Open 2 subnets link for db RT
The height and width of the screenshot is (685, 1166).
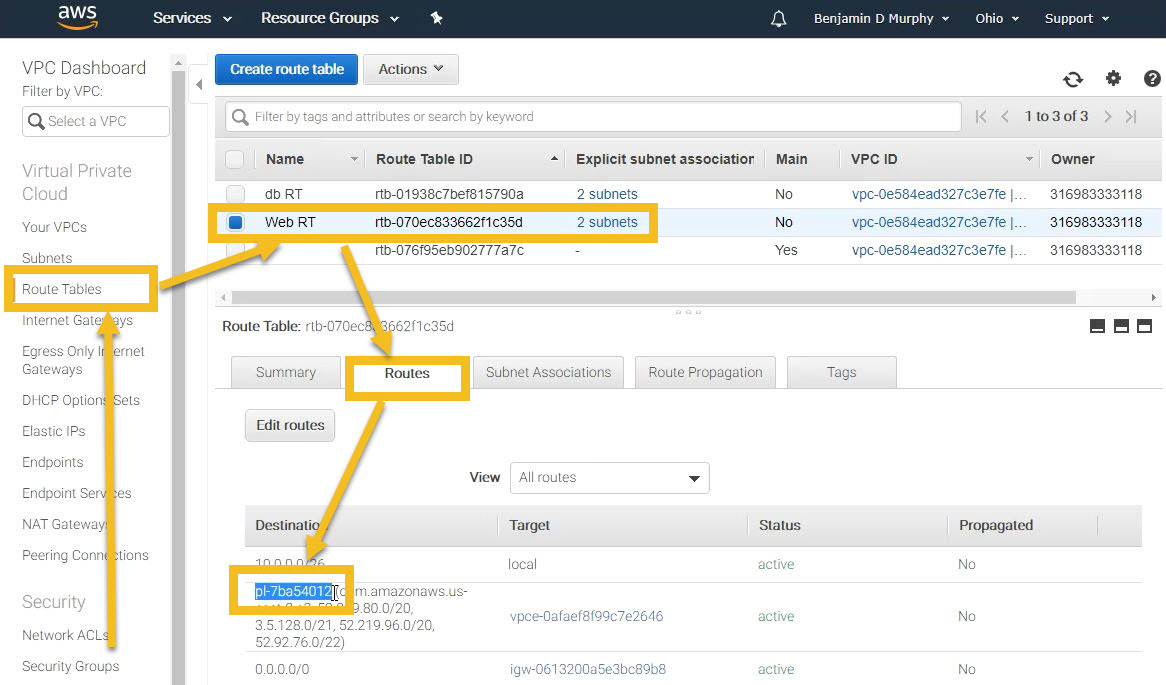pos(607,194)
